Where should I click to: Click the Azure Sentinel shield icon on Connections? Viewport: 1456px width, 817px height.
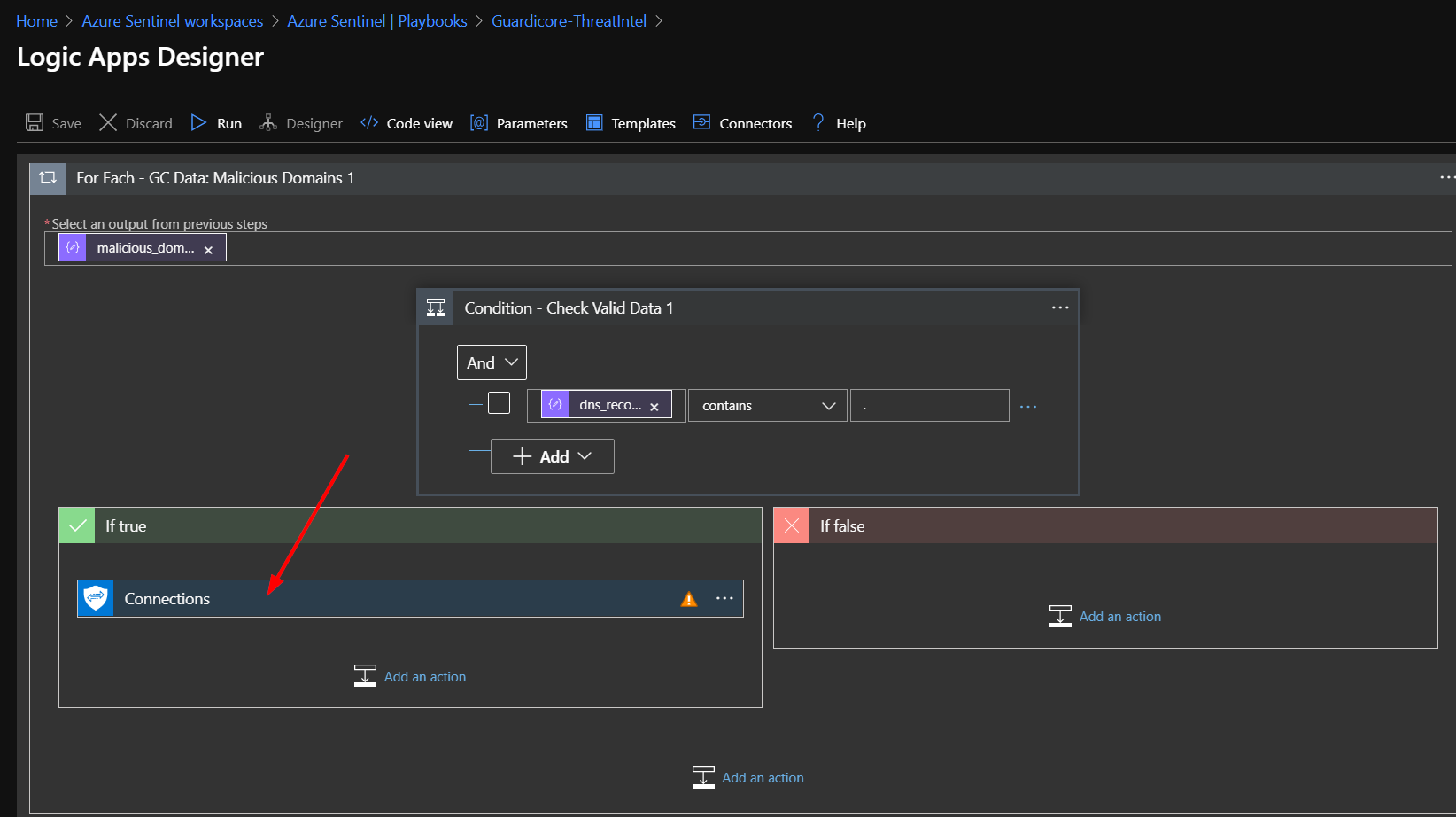tap(96, 599)
